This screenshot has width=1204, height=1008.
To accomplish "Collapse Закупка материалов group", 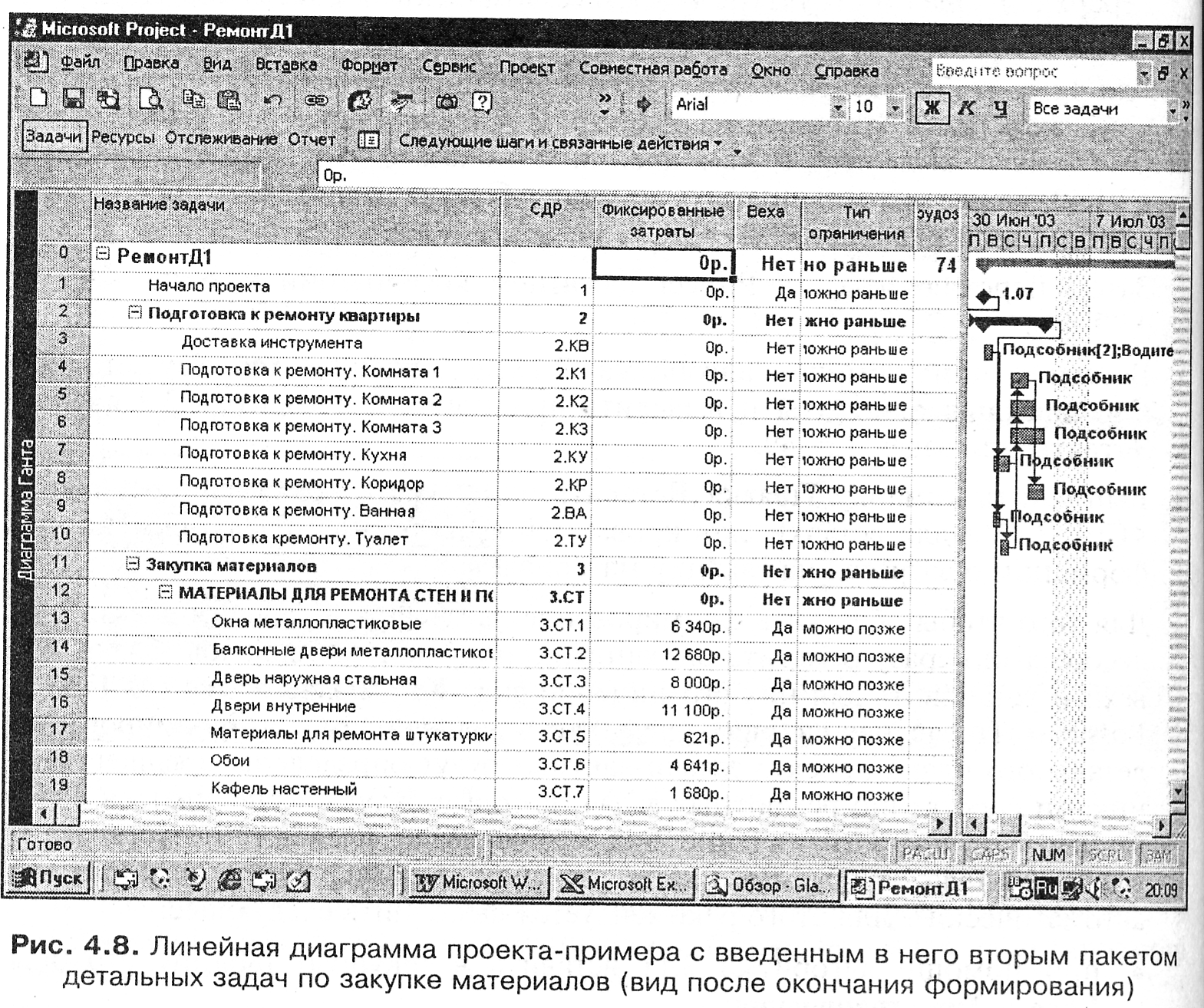I will click(x=133, y=565).
